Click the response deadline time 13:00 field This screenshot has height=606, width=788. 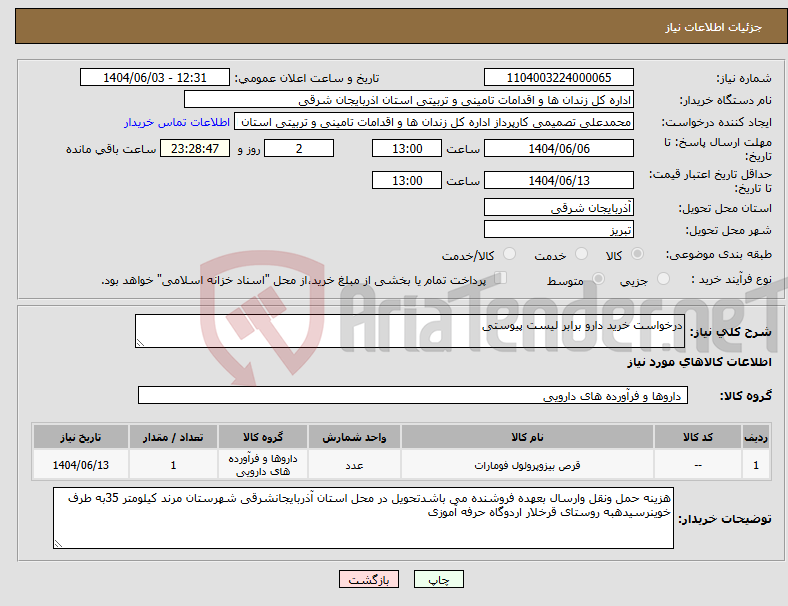click(407, 148)
